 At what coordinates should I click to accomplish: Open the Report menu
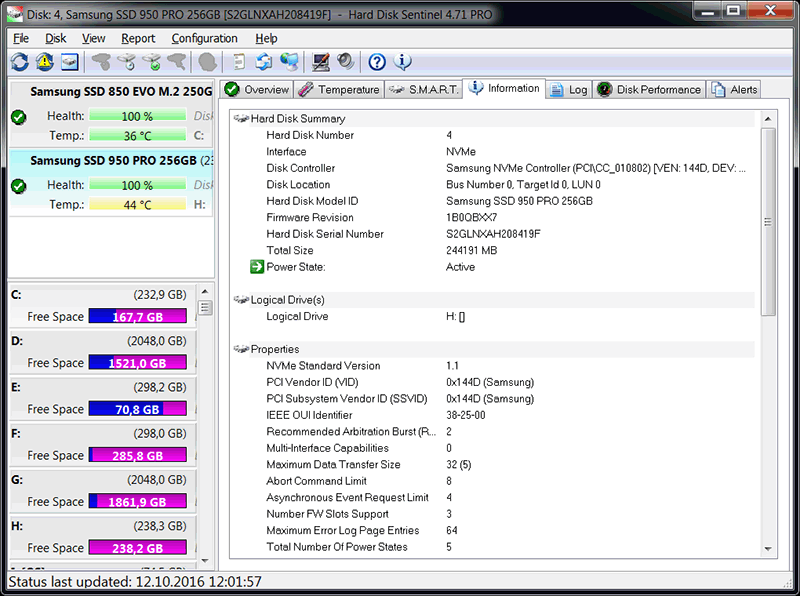point(138,38)
